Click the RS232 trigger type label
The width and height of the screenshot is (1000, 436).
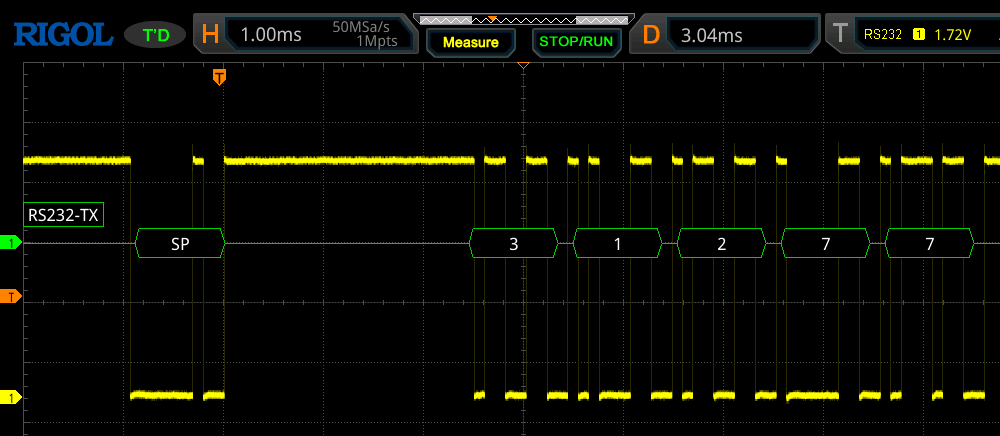pyautogui.click(x=883, y=34)
